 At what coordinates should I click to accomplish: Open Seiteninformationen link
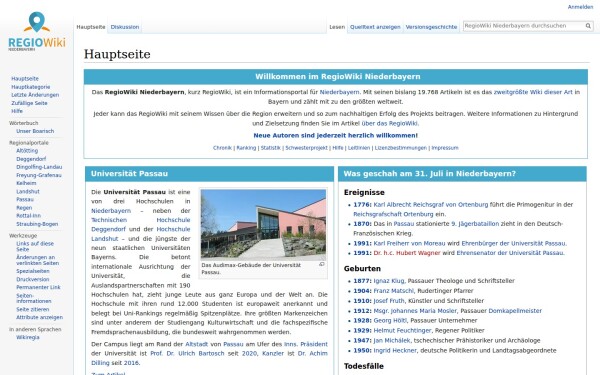tap(34, 298)
